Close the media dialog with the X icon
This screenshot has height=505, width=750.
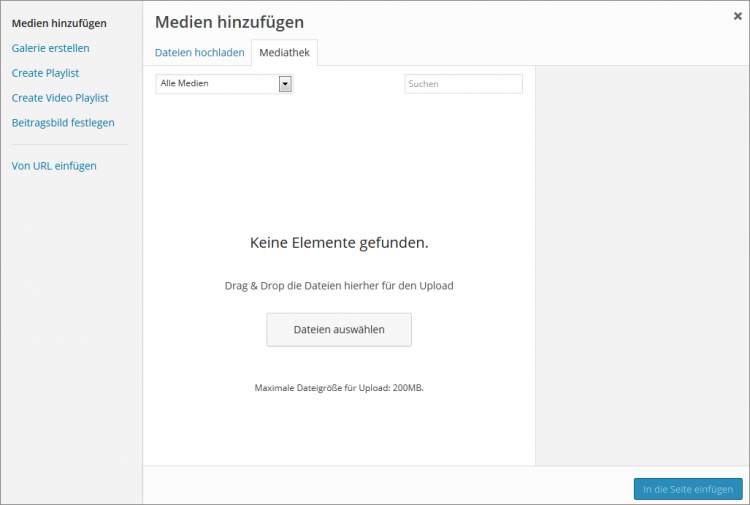pyautogui.click(x=737, y=16)
